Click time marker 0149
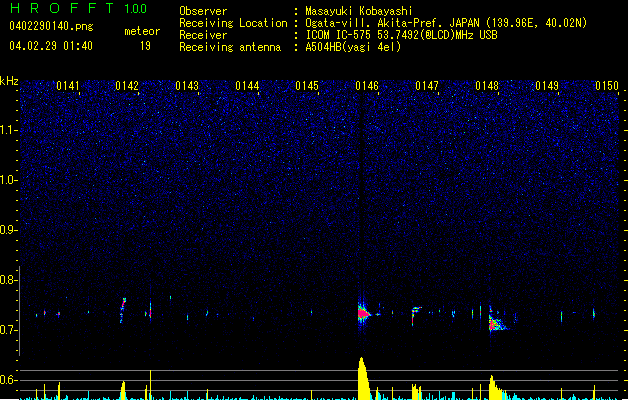629x400 pixels. coord(547,86)
